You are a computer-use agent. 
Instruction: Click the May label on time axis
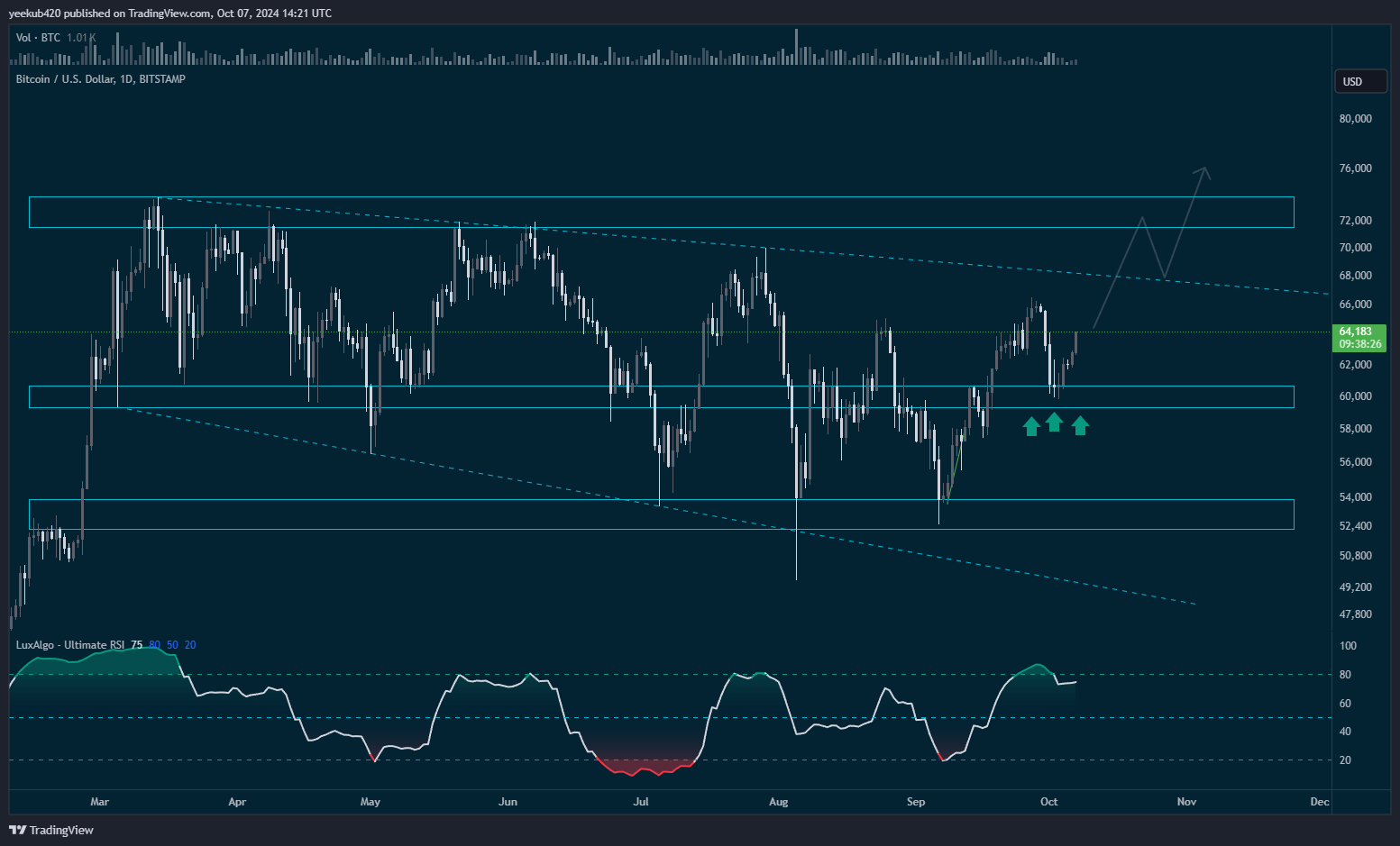click(x=371, y=802)
